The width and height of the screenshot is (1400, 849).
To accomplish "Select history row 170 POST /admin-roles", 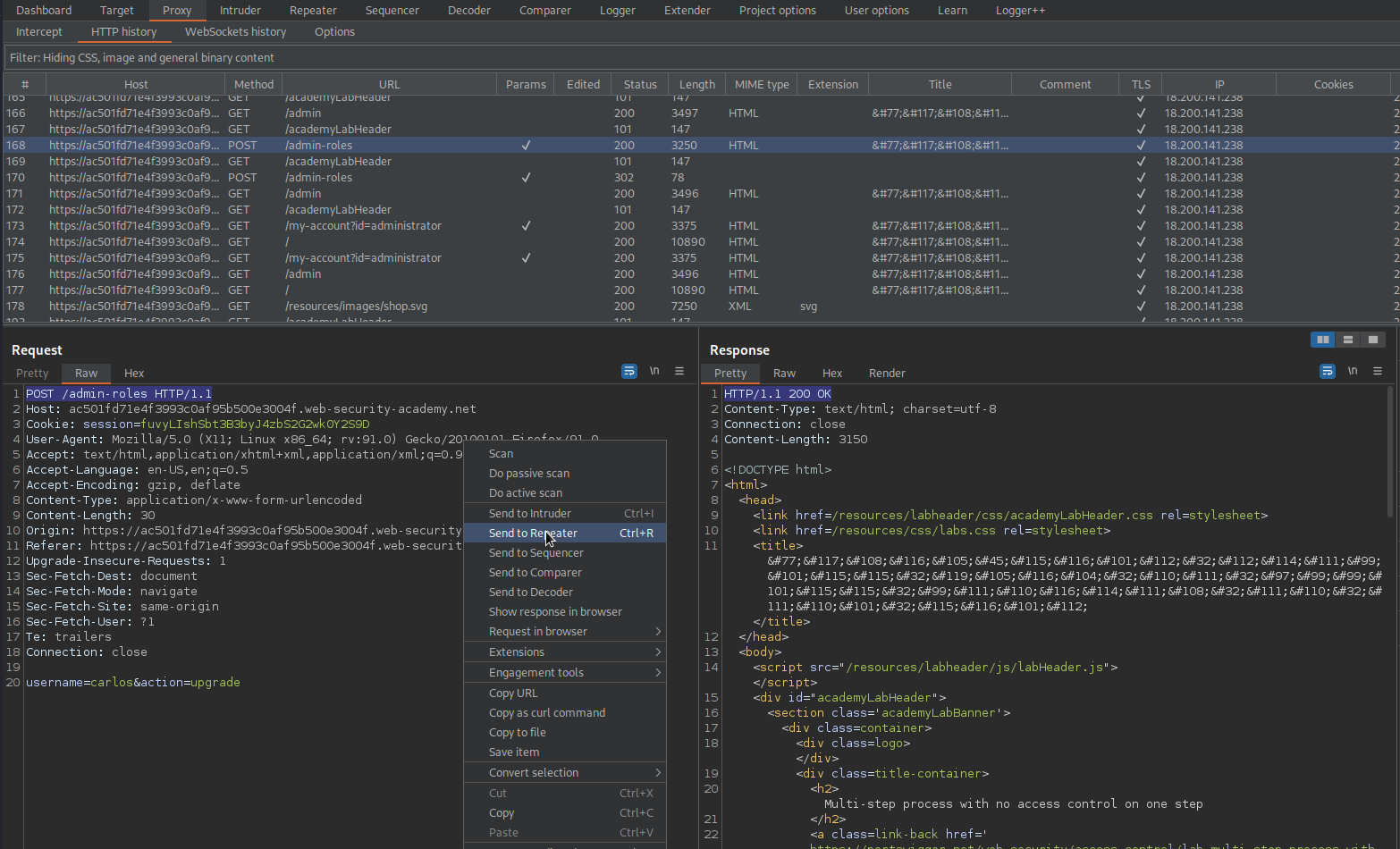I will [700, 178].
